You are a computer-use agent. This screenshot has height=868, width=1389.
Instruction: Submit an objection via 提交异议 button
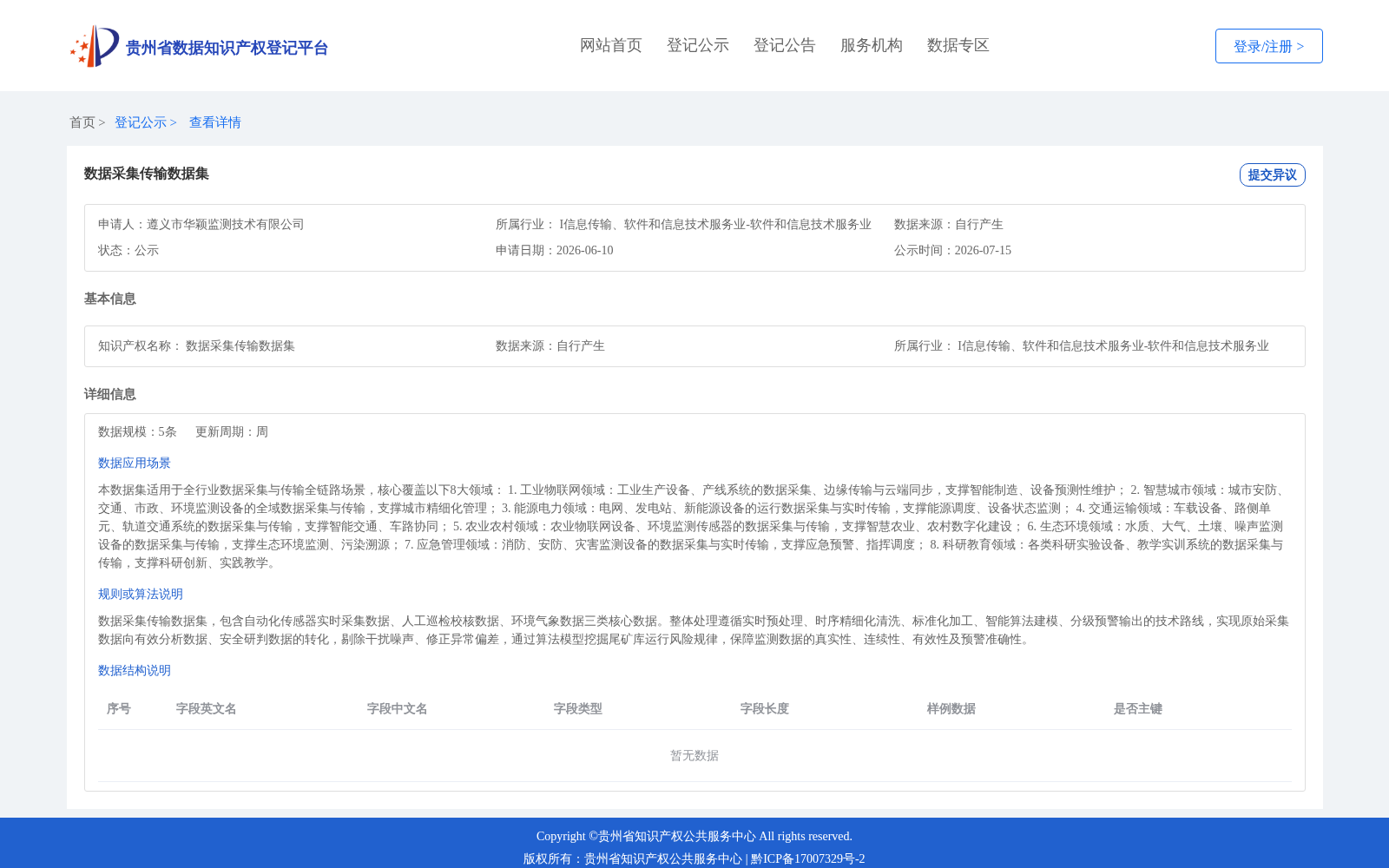pyautogui.click(x=1273, y=174)
